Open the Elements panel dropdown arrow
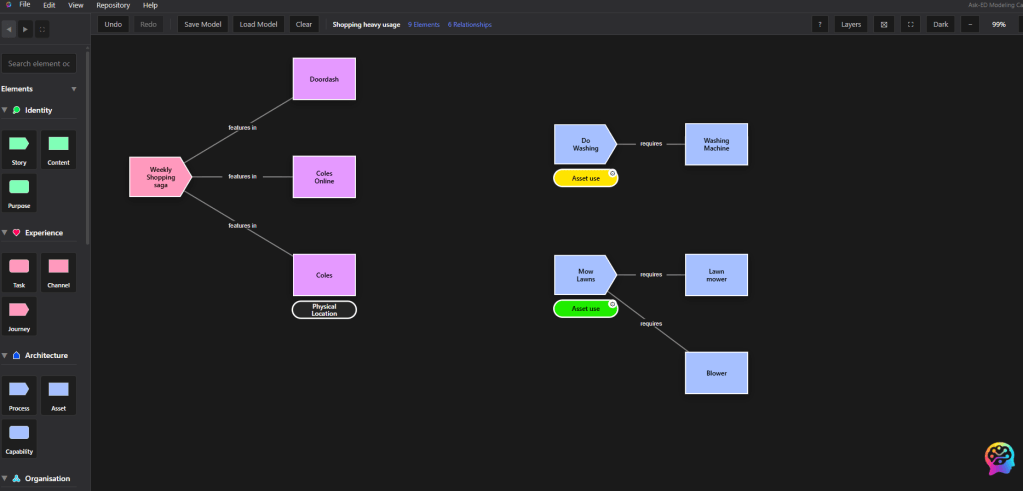1023x491 pixels. (73, 89)
